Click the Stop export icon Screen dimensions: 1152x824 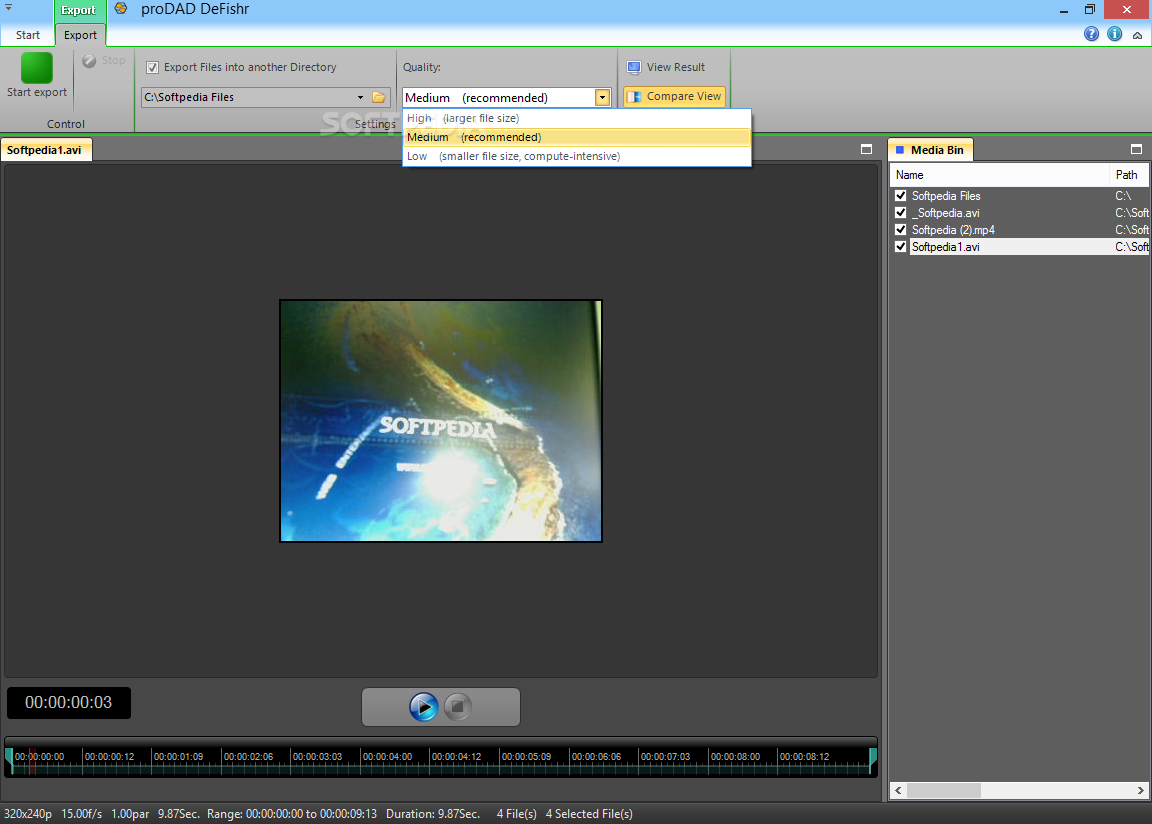point(90,61)
